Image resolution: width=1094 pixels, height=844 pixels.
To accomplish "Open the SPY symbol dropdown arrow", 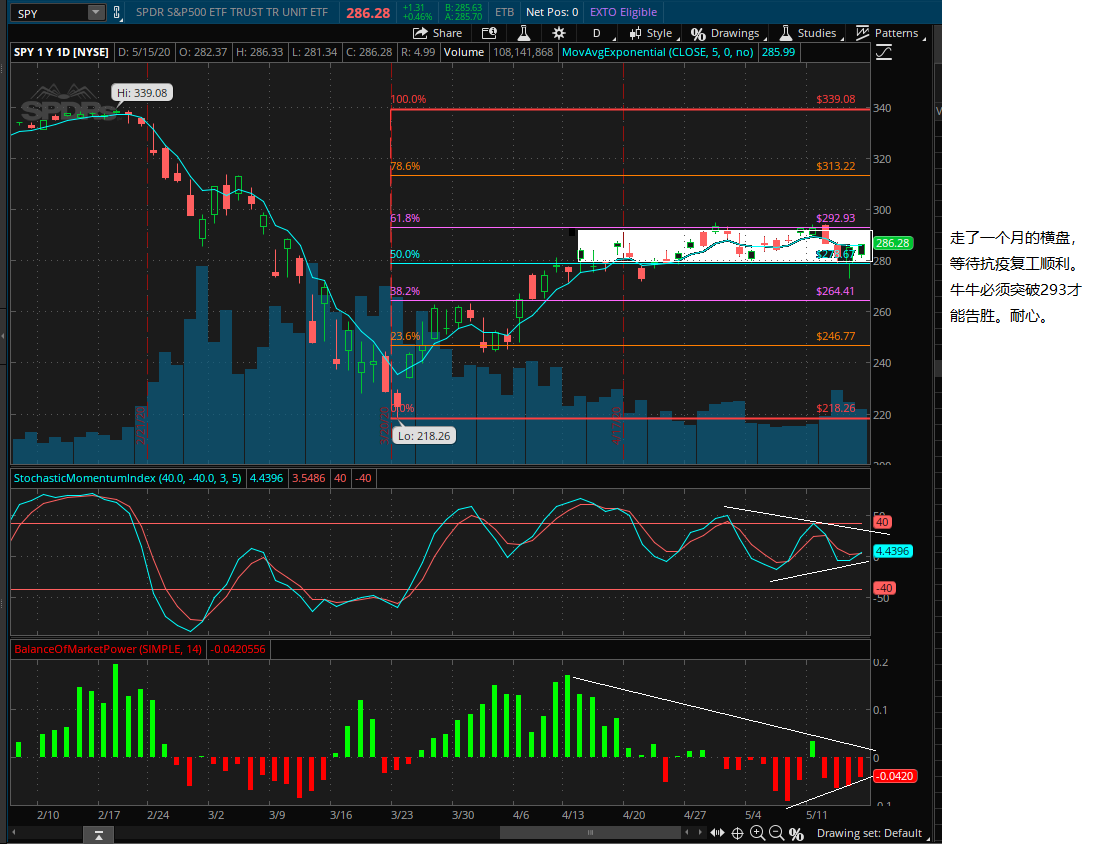I will point(96,13).
